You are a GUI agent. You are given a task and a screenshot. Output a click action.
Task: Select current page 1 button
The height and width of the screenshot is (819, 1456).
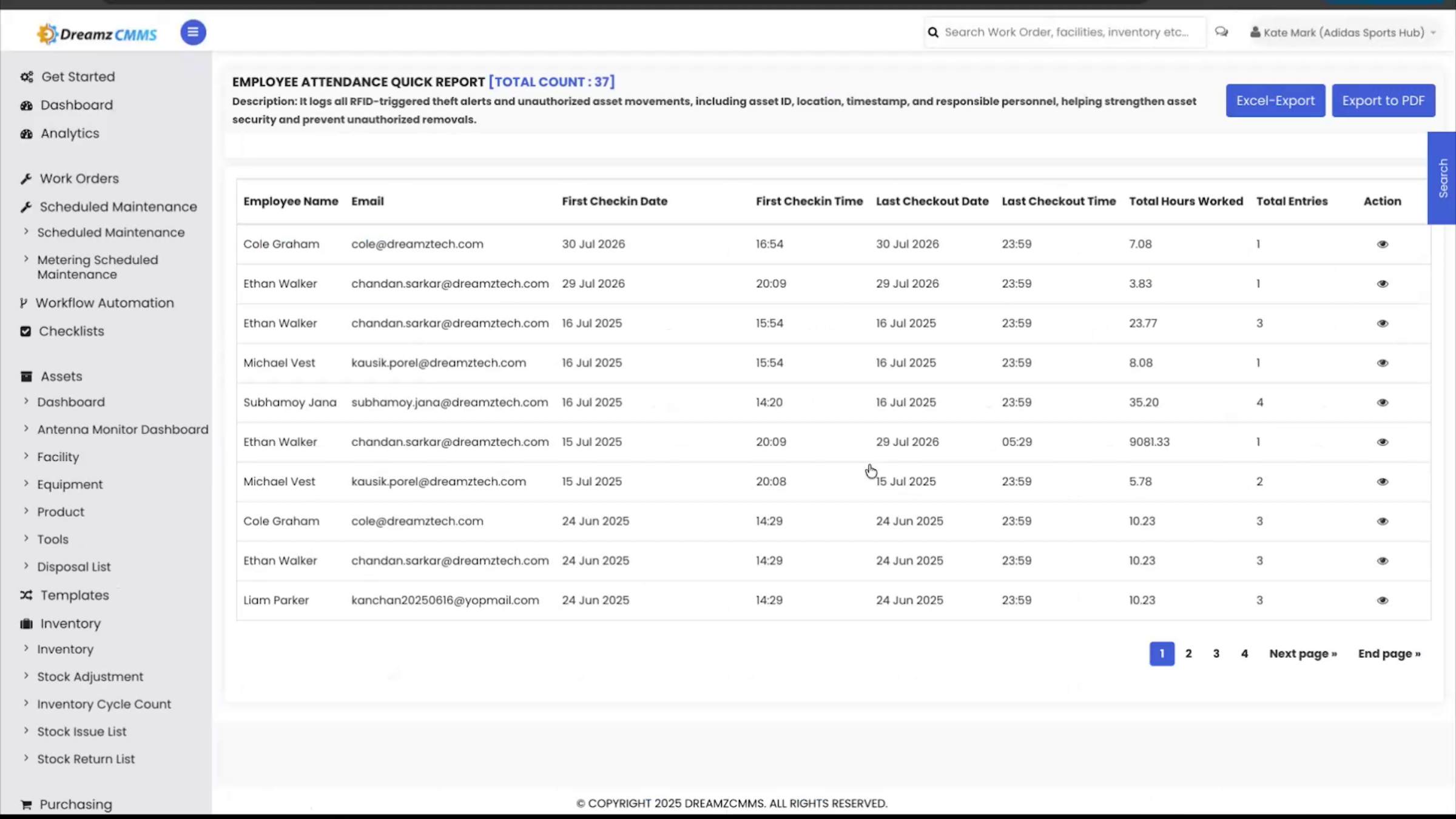(1162, 654)
